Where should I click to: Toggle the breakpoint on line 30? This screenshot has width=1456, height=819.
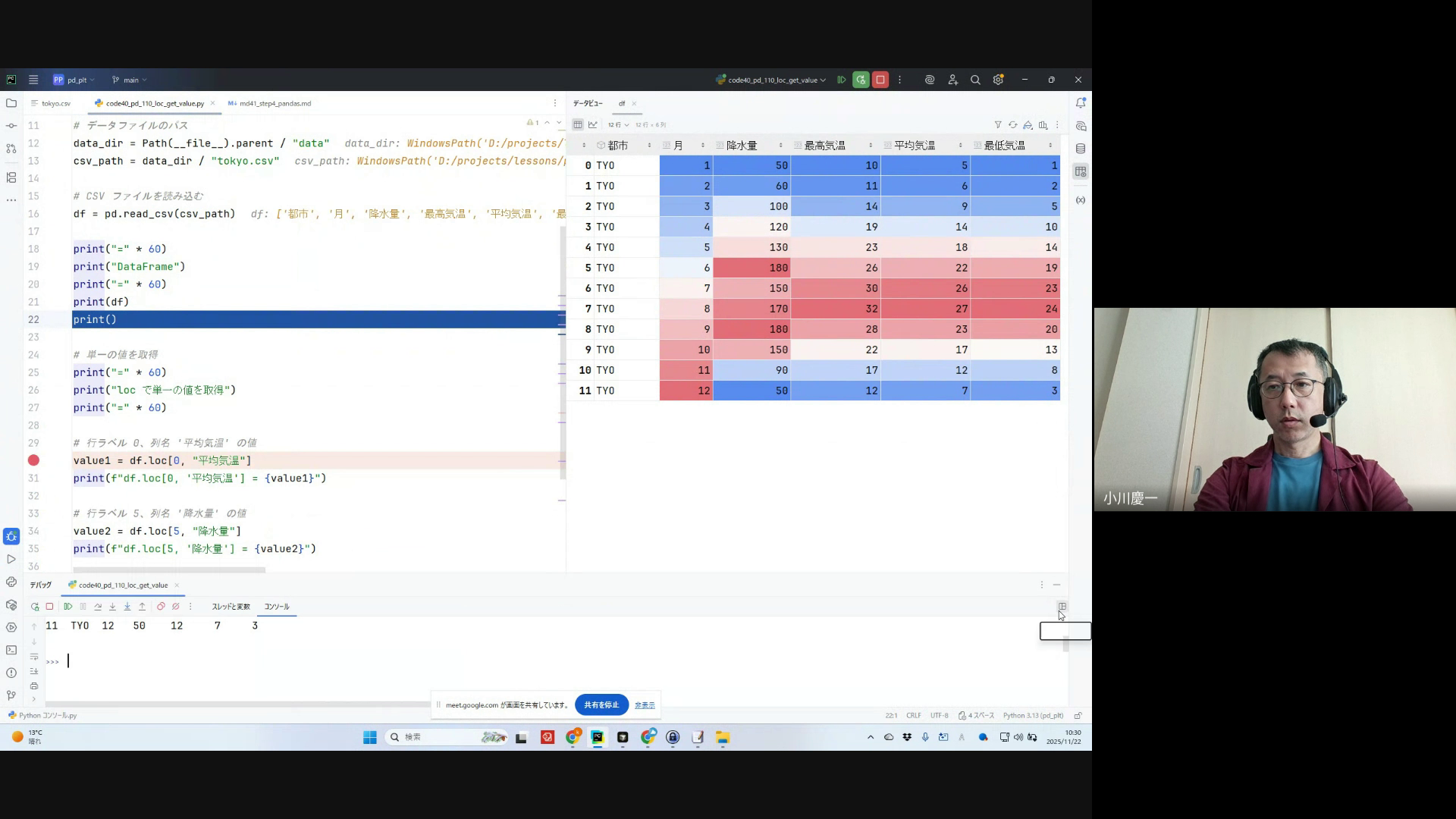[33, 460]
